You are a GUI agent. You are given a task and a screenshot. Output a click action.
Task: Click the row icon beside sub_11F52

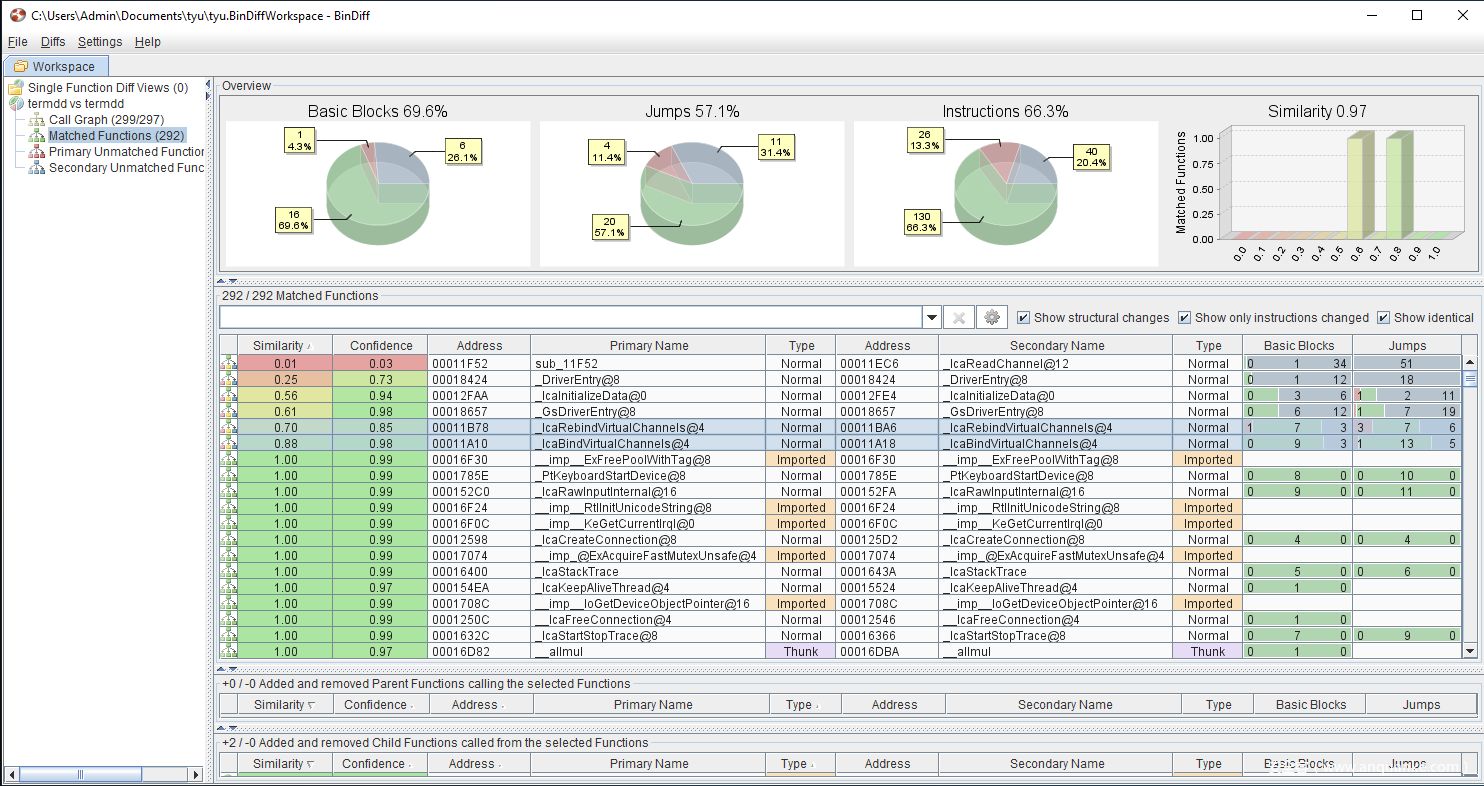pos(229,364)
